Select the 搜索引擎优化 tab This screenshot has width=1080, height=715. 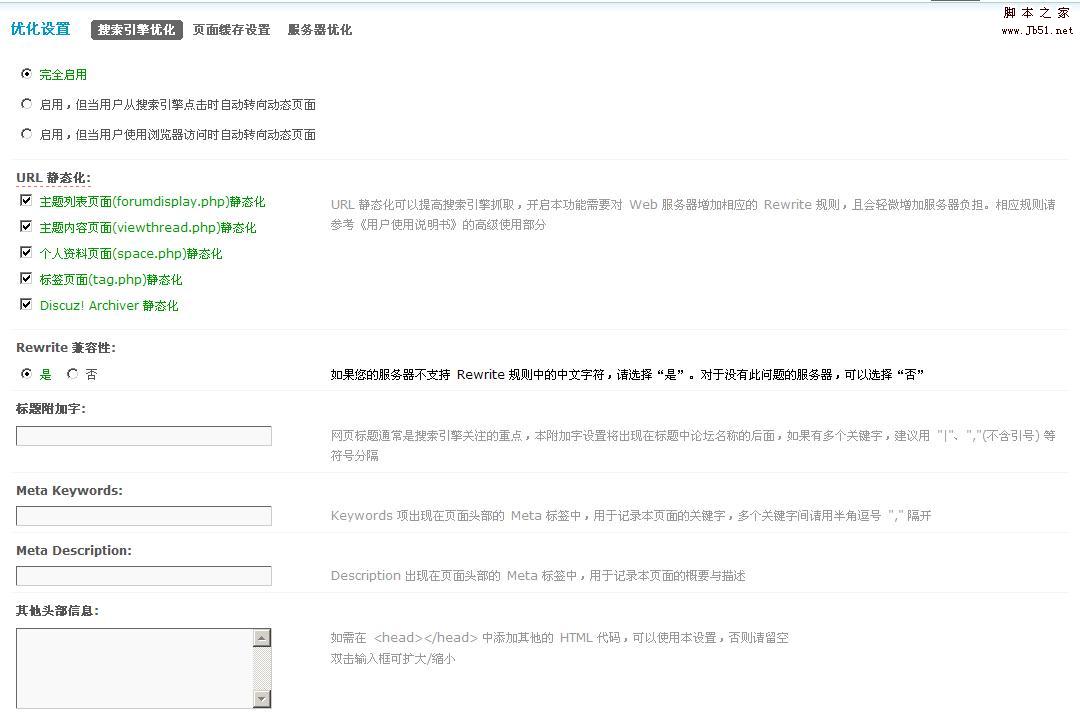136,30
